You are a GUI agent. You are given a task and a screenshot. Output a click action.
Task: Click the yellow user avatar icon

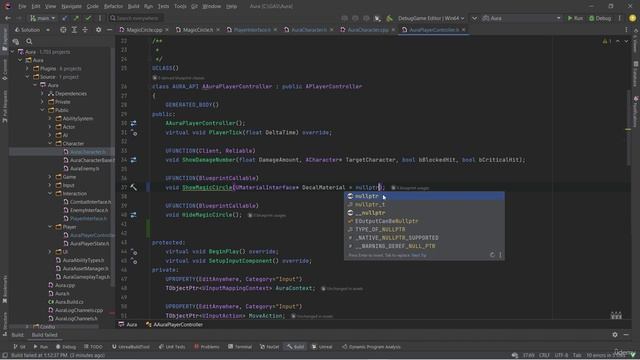(632, 18)
